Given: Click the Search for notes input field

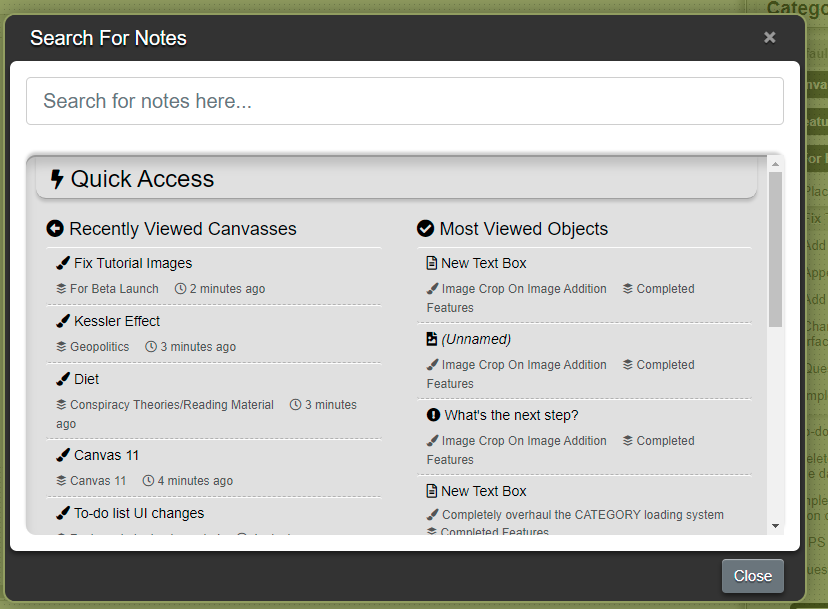Looking at the screenshot, I should point(404,101).
